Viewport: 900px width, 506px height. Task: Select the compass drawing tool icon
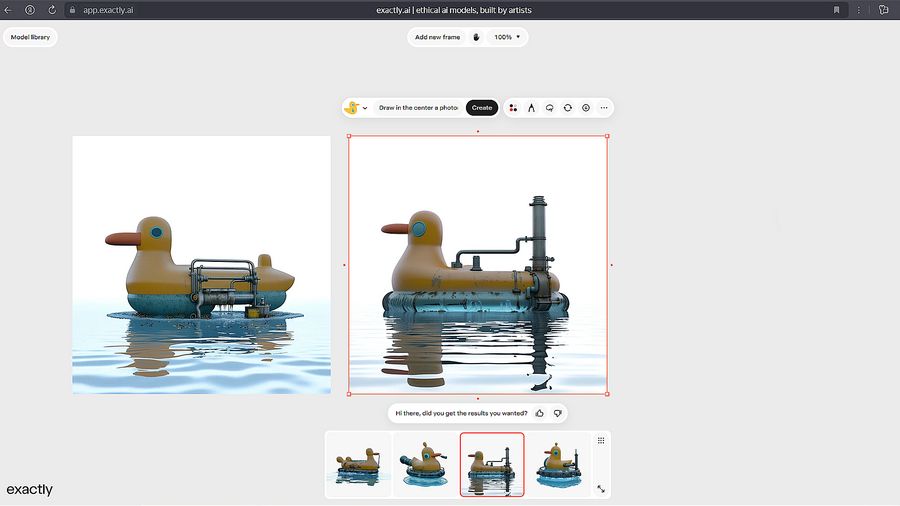(x=531, y=108)
